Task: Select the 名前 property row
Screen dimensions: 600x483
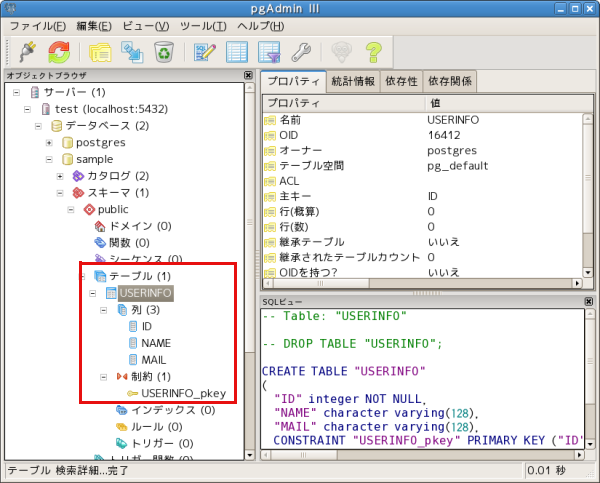Action: [x=422, y=120]
